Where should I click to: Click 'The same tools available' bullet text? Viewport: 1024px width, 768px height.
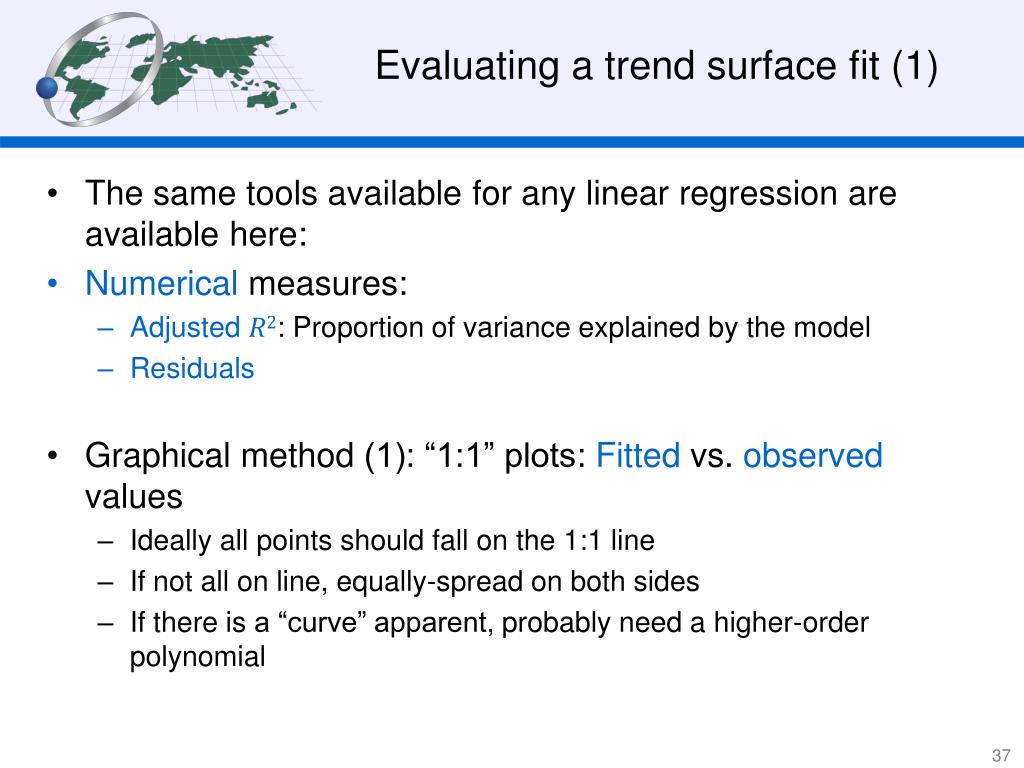(x=490, y=214)
